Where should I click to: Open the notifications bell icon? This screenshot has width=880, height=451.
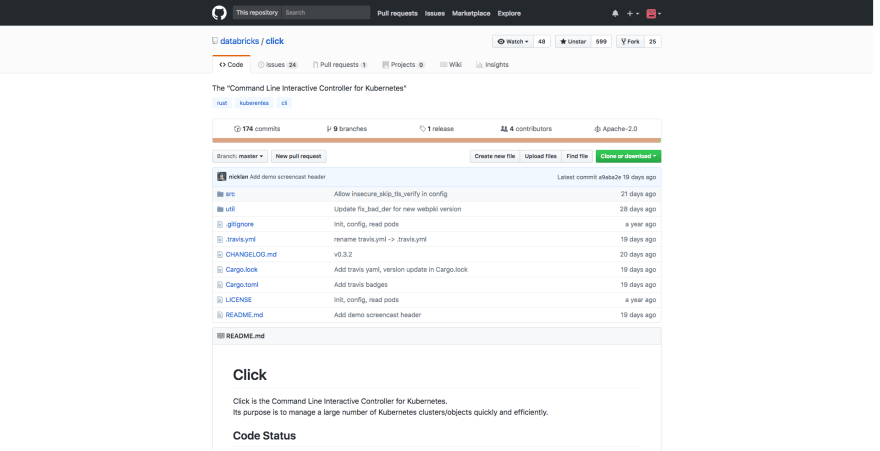[x=615, y=13]
